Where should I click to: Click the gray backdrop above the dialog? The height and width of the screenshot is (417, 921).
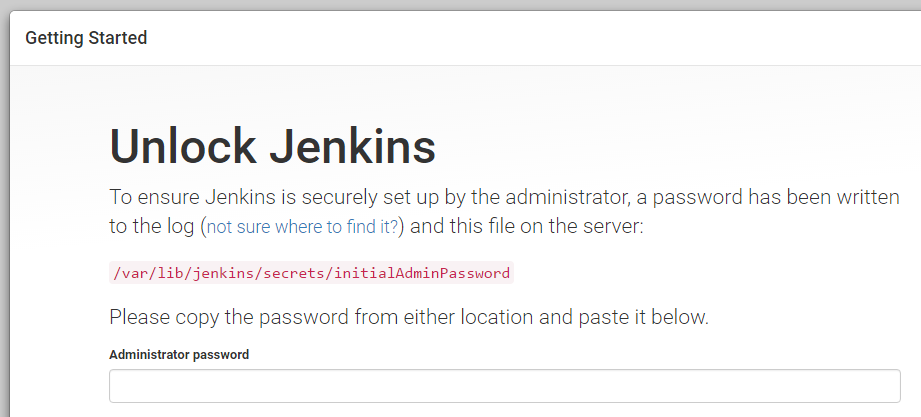pos(460,6)
